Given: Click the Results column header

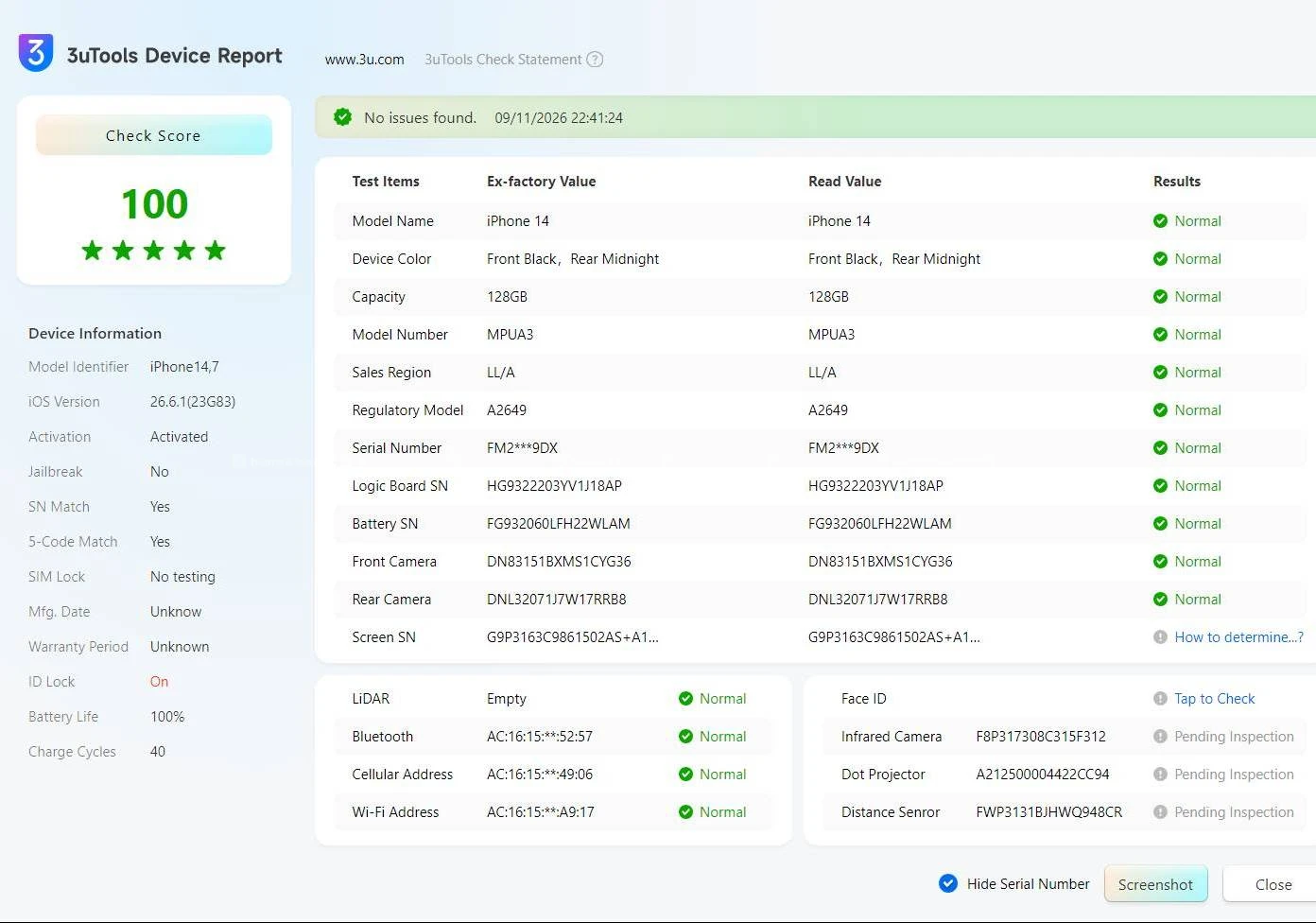Looking at the screenshot, I should pyautogui.click(x=1177, y=182).
